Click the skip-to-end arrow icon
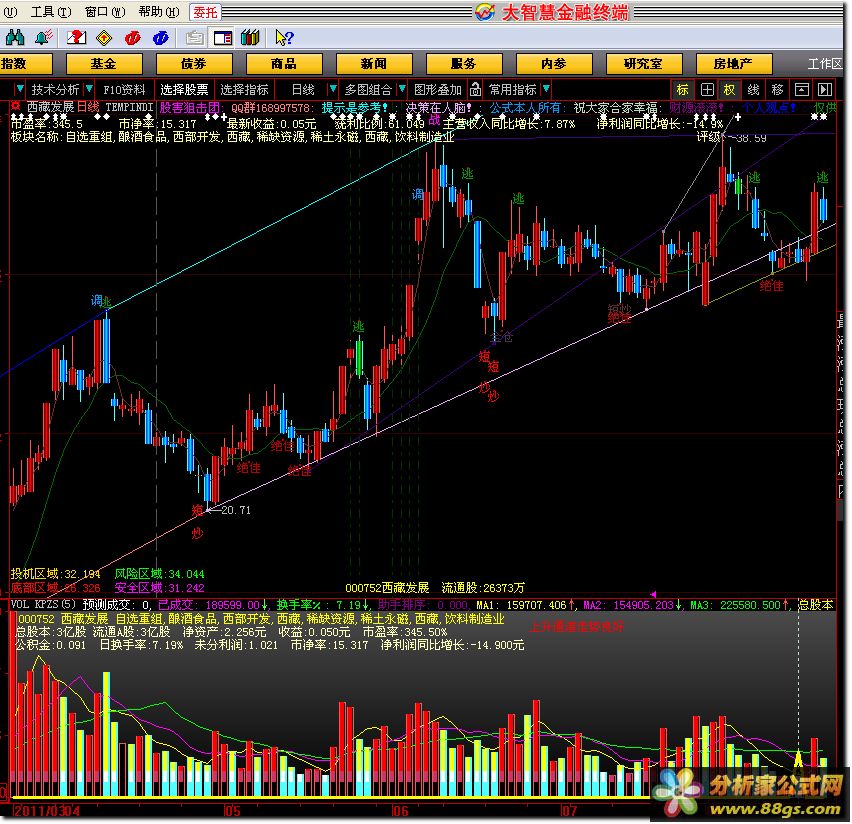Viewport: 852px width, 824px height. [x=825, y=89]
